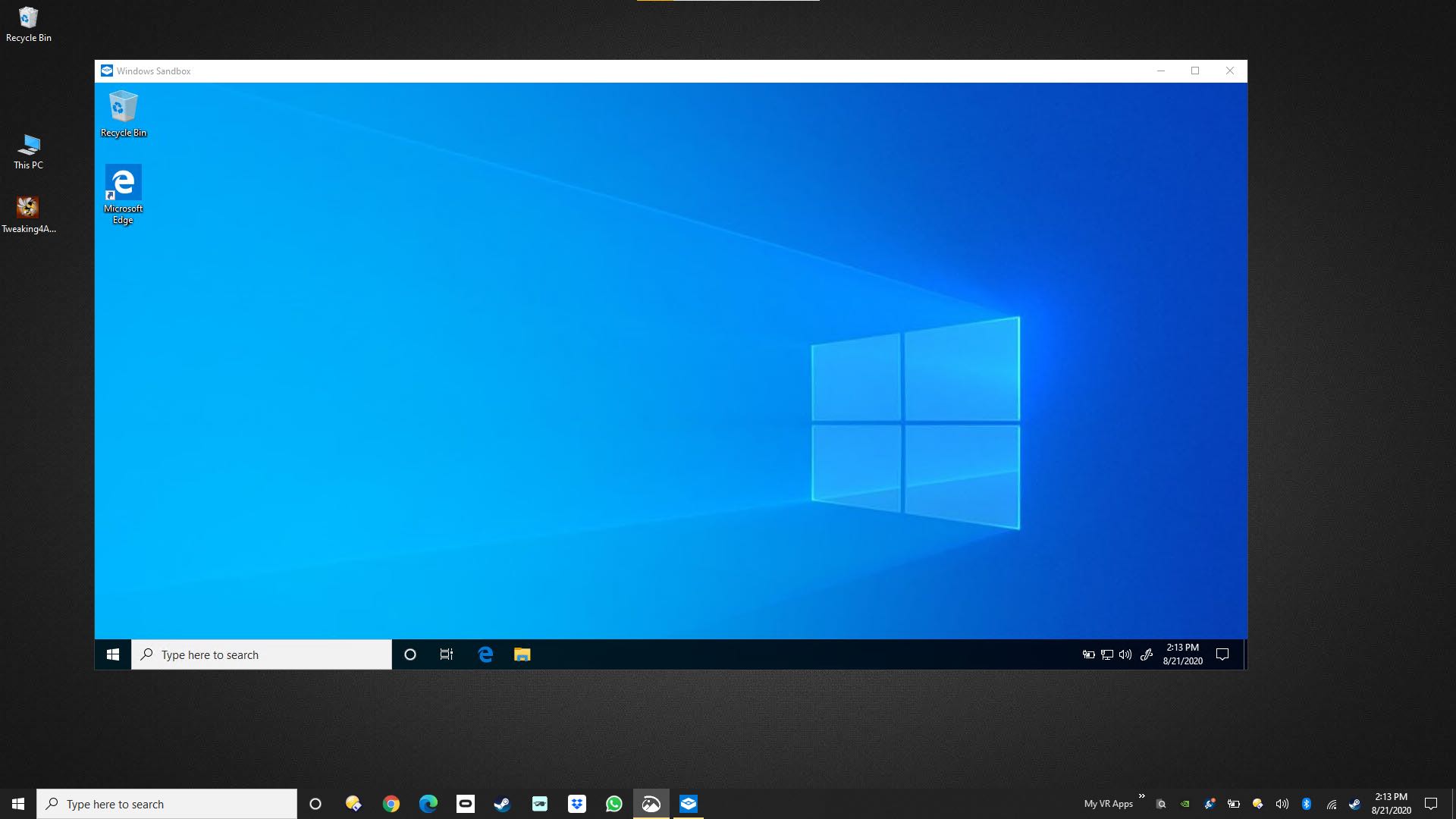1456x819 pixels.
Task: Check the Sandbox battery status icon
Action: tap(1088, 654)
